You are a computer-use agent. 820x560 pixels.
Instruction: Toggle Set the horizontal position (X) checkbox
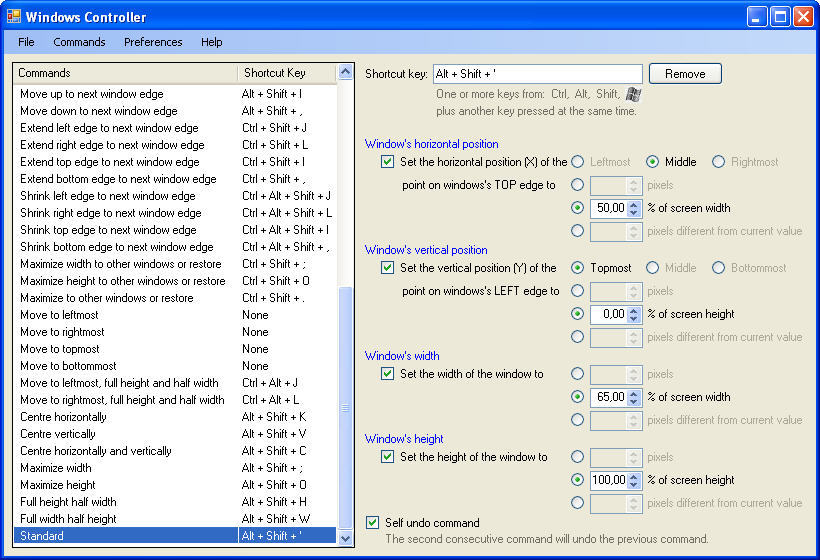click(388, 162)
